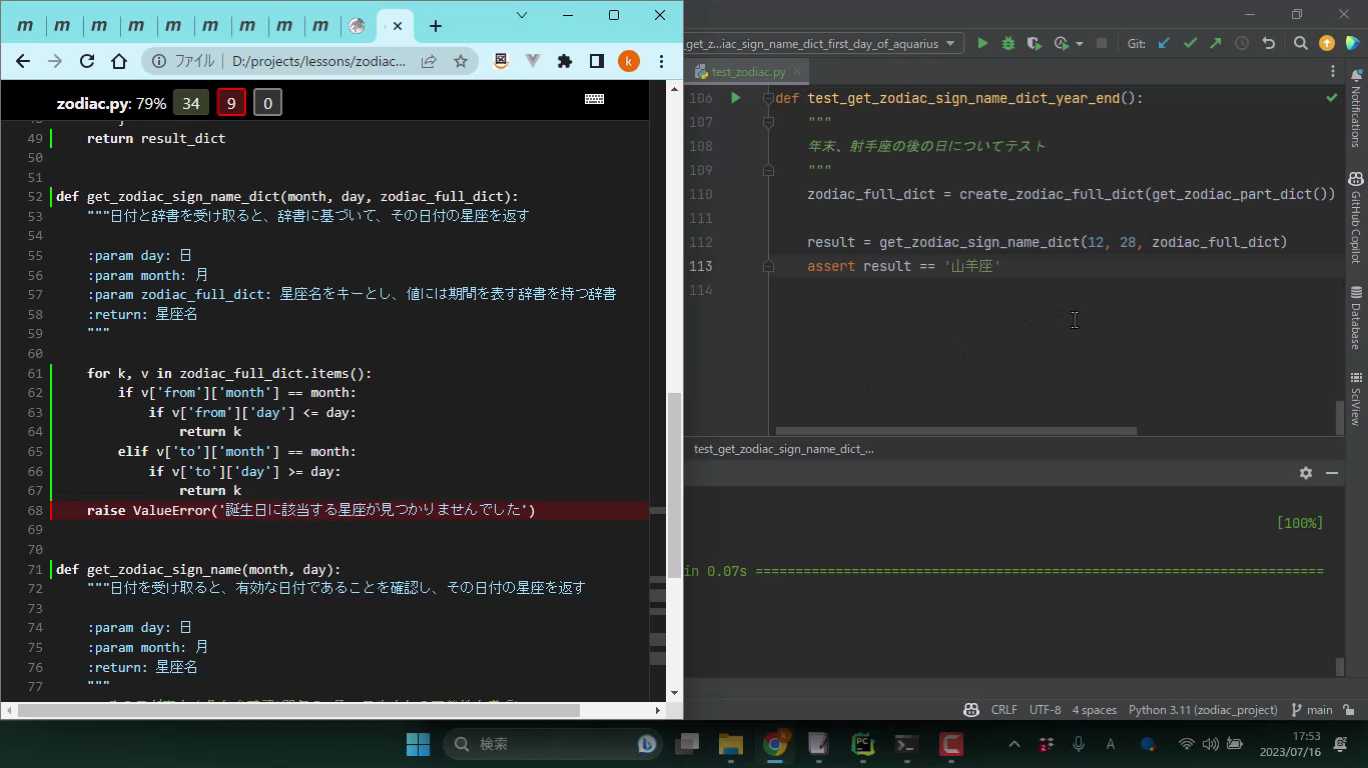The height and width of the screenshot is (768, 1368).
Task: Open Search Everywhere magnifier in PyCharm
Action: click(1300, 44)
